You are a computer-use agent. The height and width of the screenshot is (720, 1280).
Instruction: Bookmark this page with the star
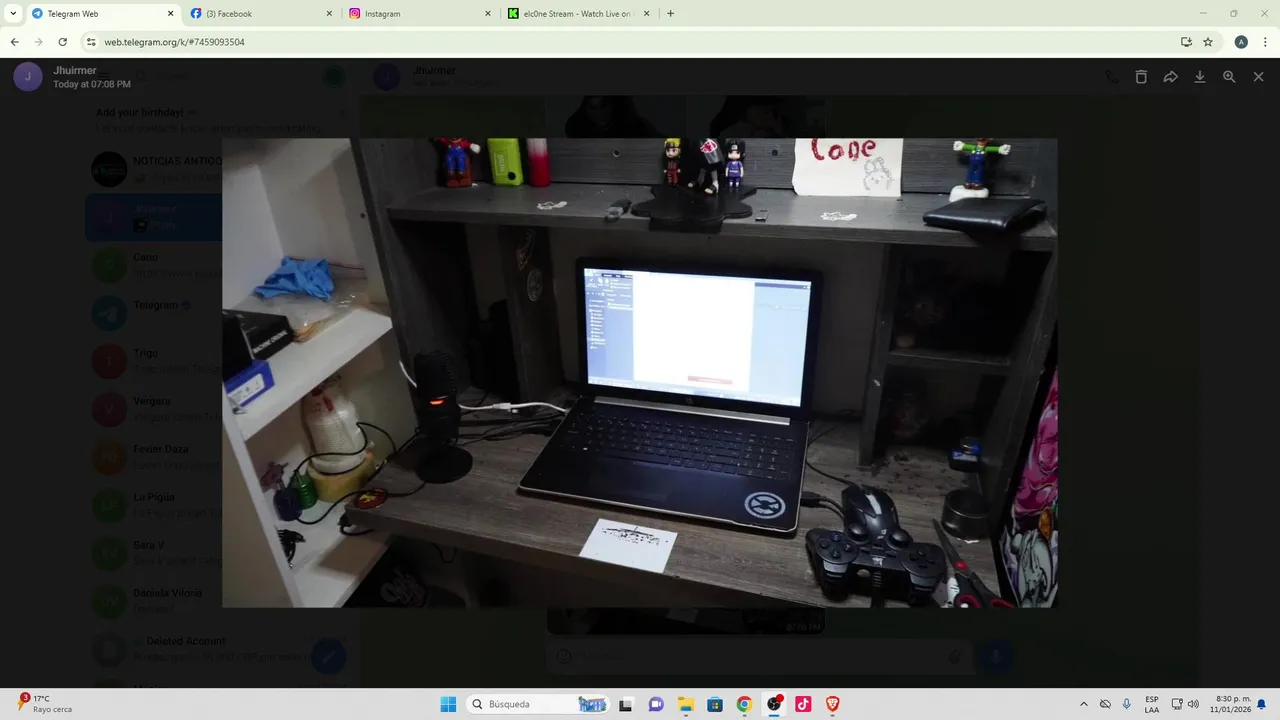click(x=1208, y=42)
